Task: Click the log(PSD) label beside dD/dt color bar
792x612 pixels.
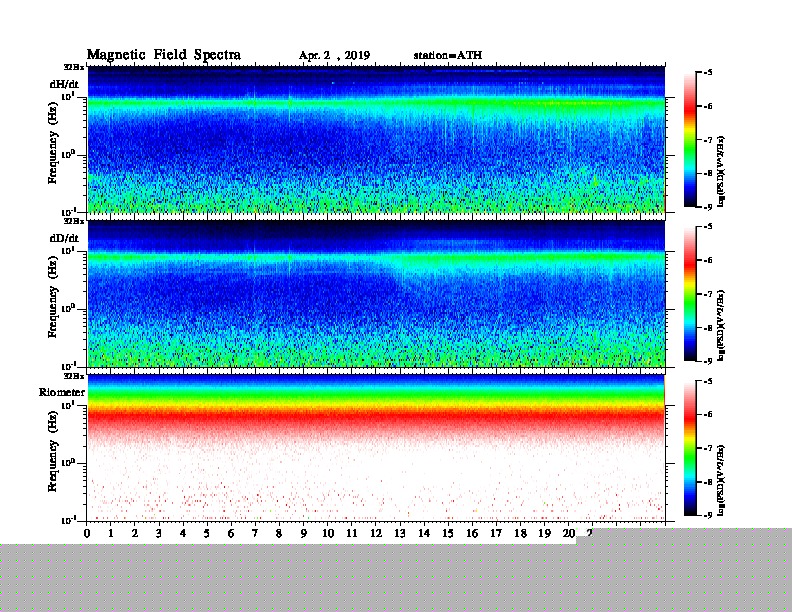Action: pos(721,325)
